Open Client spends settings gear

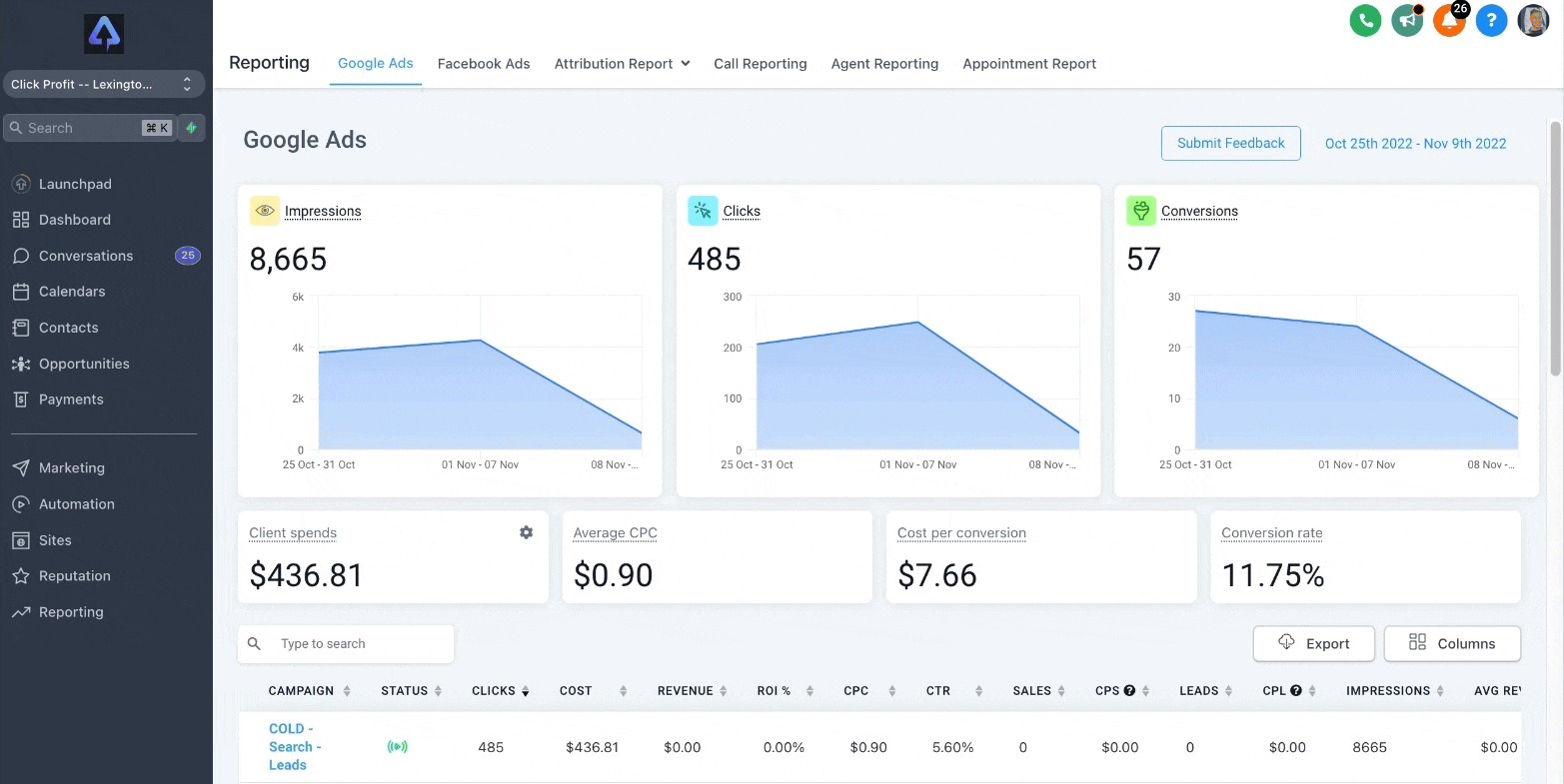527,533
